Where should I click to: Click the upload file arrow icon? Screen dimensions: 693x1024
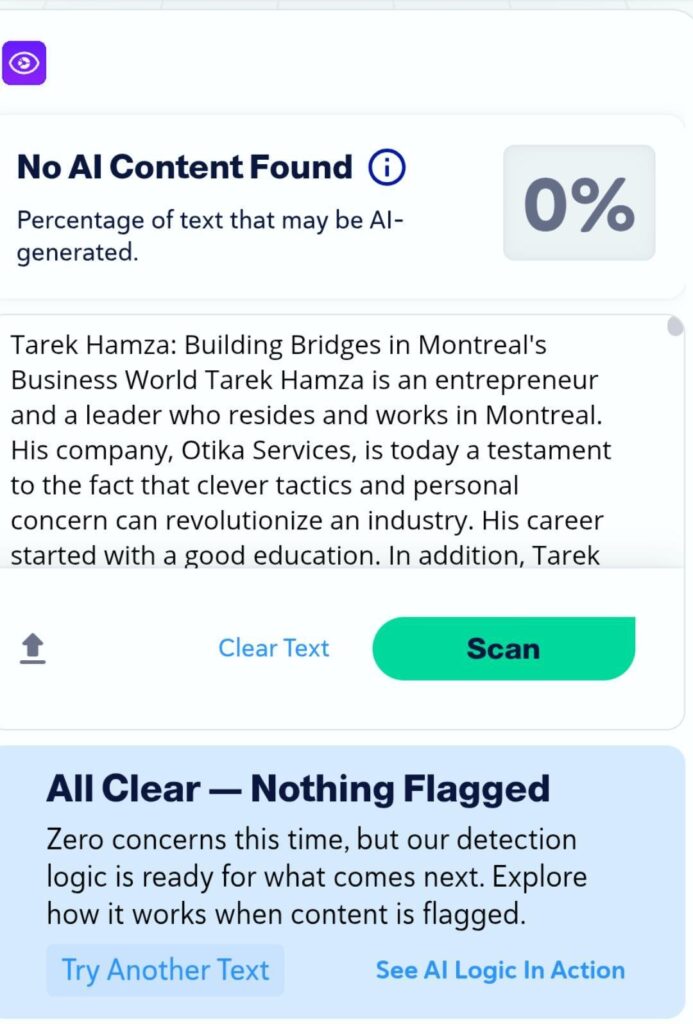point(33,649)
